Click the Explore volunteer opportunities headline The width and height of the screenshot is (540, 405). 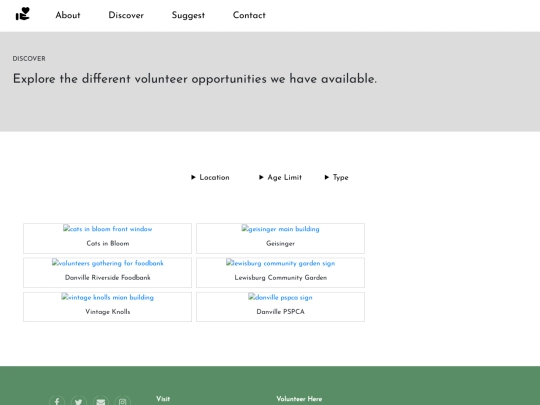coord(195,79)
